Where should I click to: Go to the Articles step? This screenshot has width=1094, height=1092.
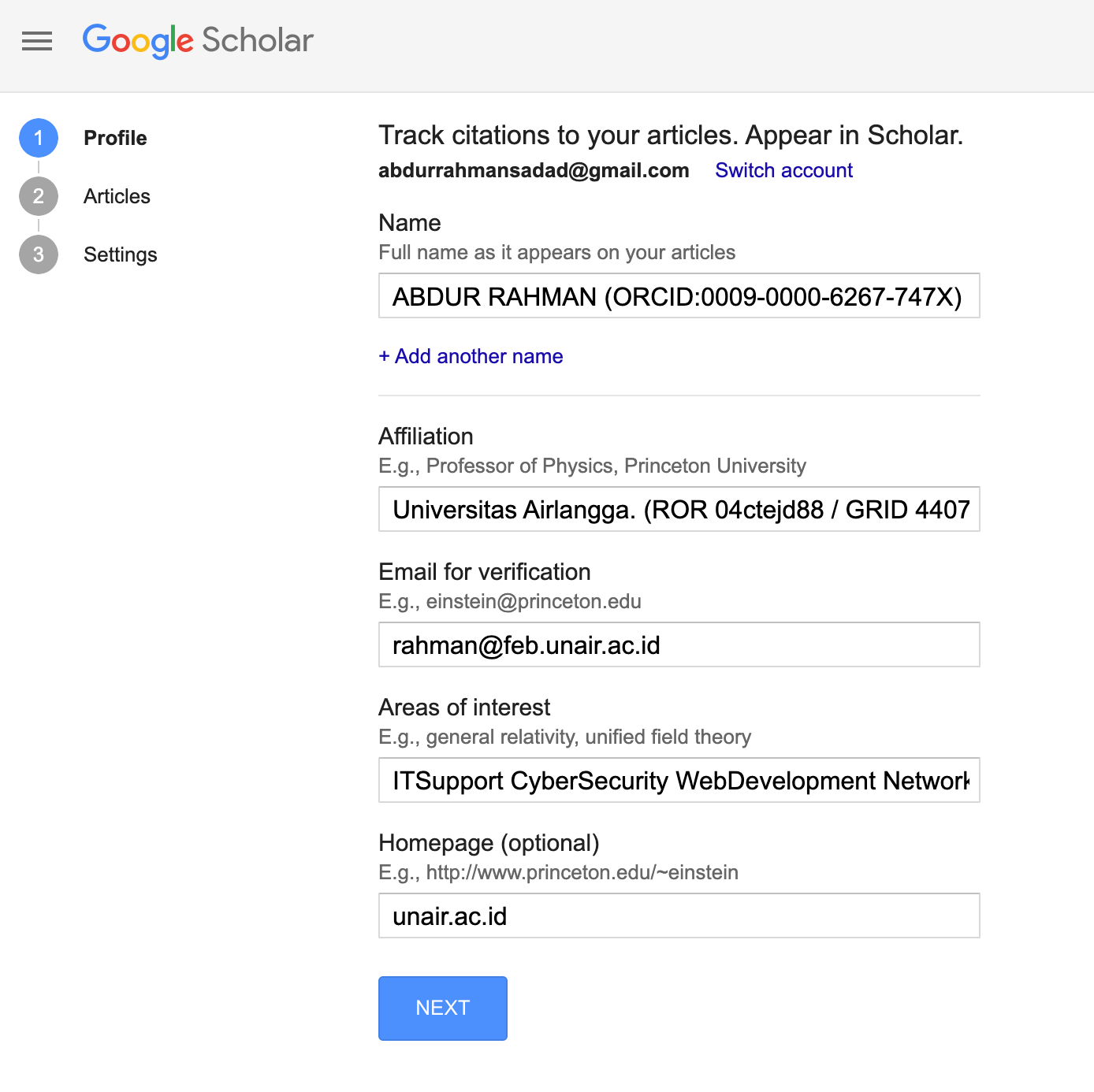point(117,196)
